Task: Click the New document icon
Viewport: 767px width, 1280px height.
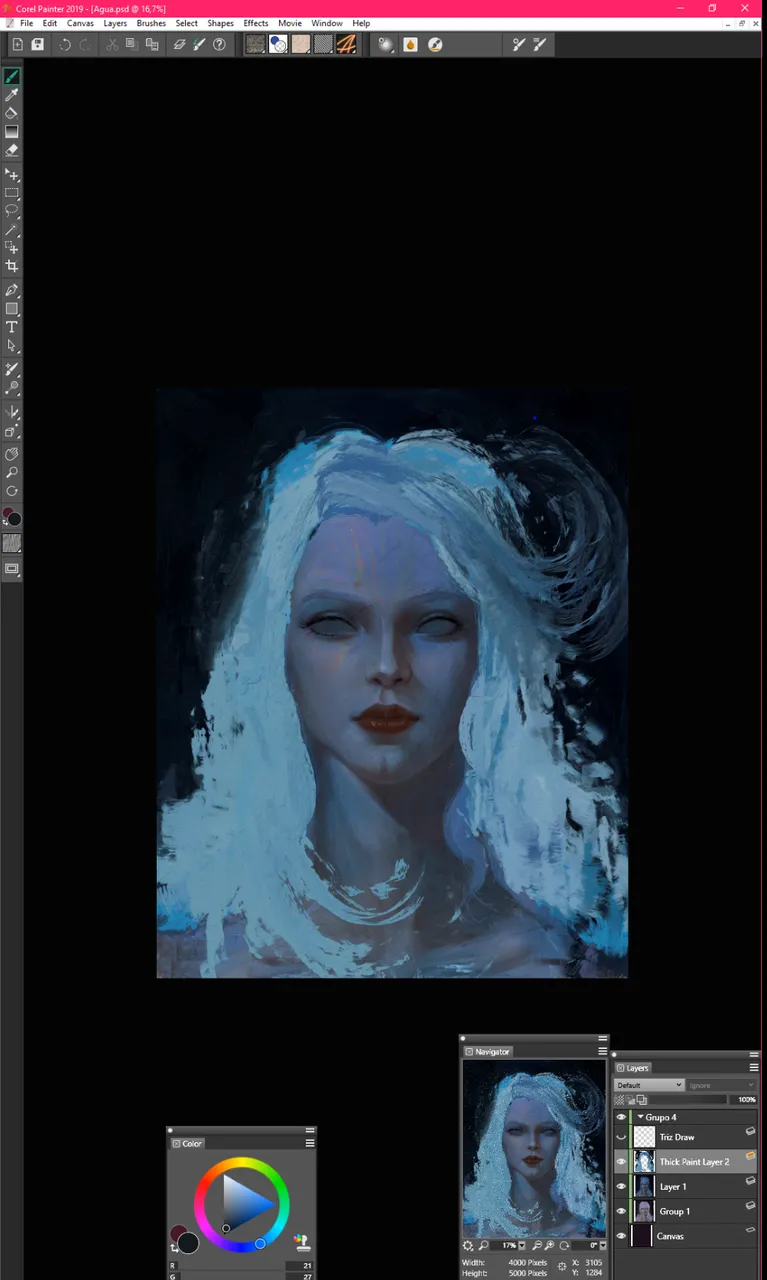Action: click(17, 44)
